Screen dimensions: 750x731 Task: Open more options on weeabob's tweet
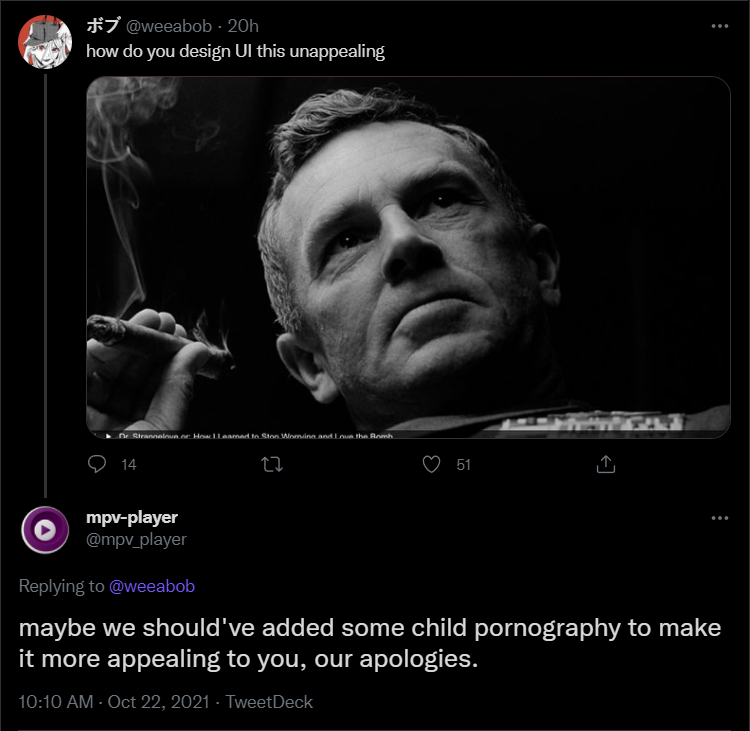(x=719, y=26)
